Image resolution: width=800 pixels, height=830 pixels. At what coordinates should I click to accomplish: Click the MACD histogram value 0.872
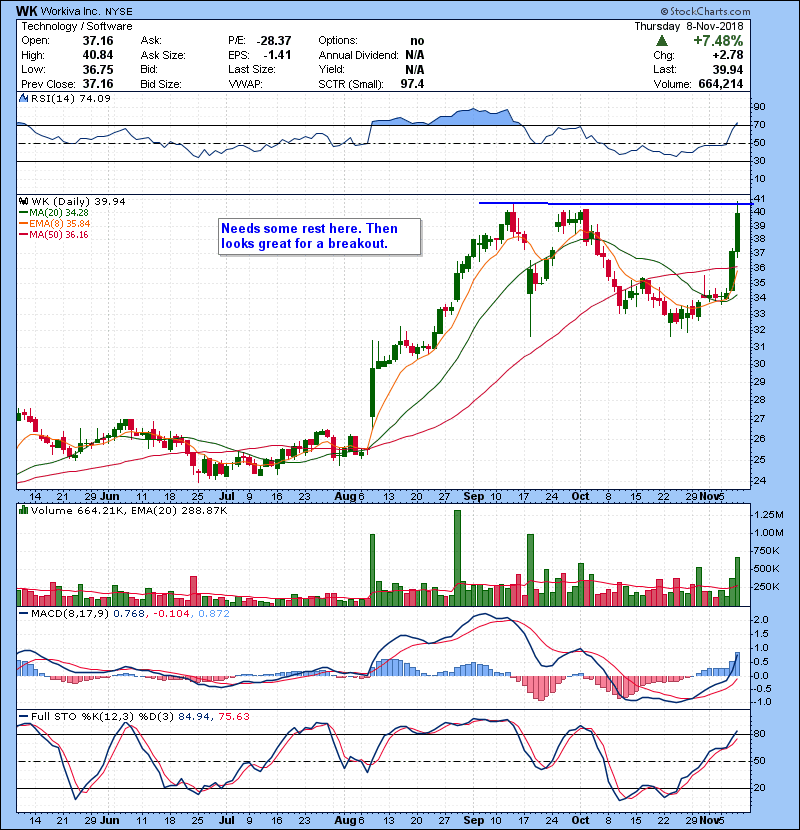pos(214,613)
